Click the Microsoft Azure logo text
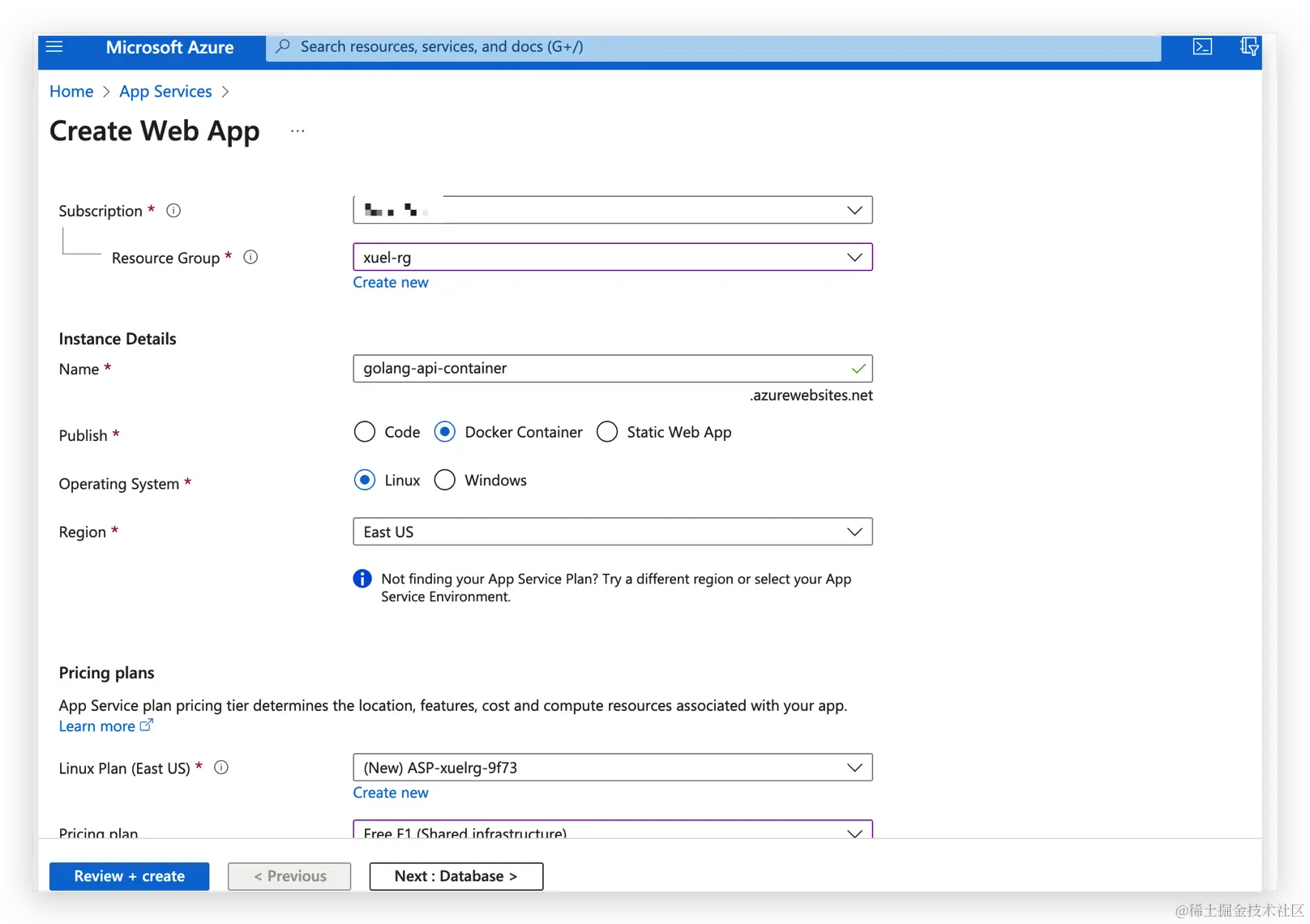Viewport: 1310px width, 924px height. (169, 47)
